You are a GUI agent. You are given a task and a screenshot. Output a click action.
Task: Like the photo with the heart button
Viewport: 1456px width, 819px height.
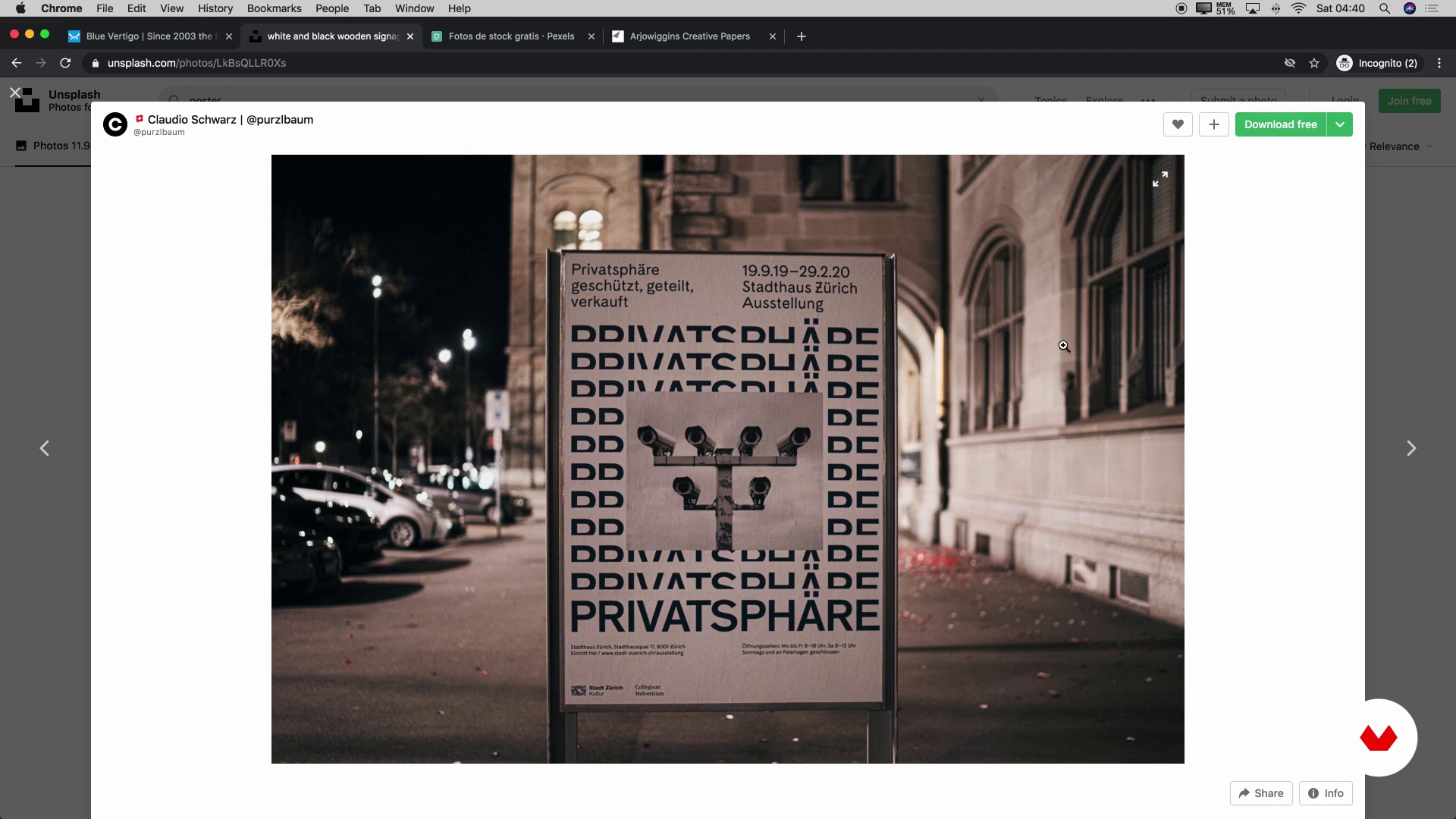(x=1178, y=124)
